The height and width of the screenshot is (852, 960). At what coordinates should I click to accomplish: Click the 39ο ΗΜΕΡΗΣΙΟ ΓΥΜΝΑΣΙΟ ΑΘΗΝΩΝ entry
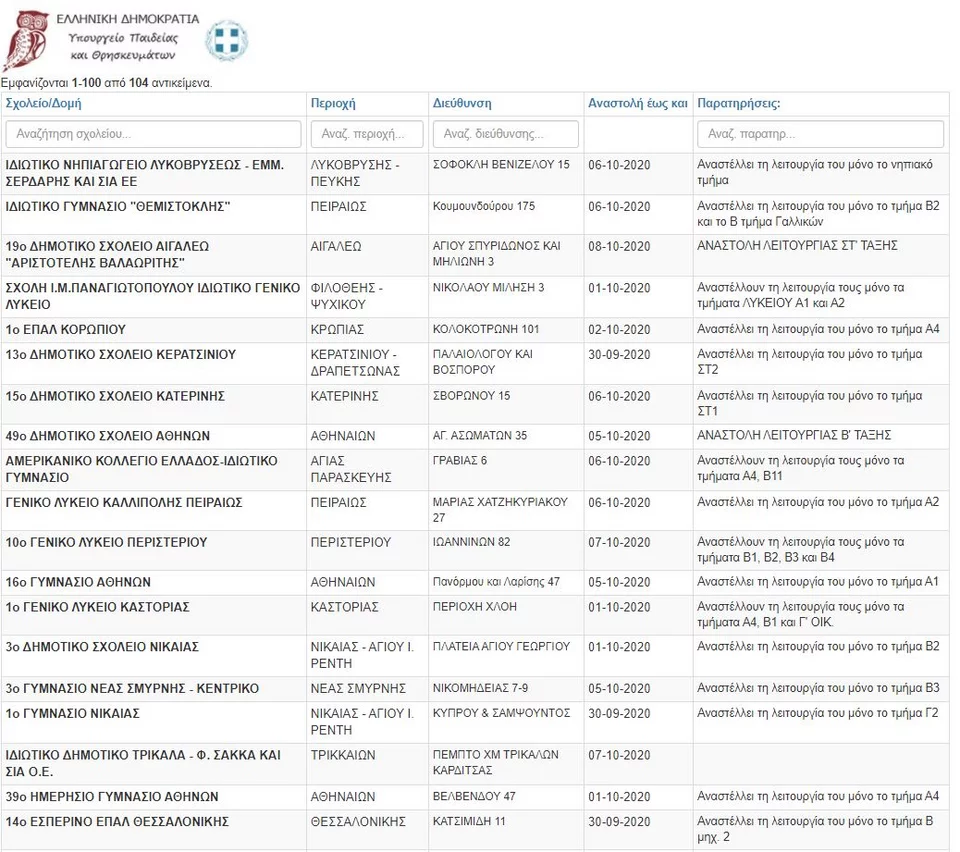pyautogui.click(x=112, y=797)
